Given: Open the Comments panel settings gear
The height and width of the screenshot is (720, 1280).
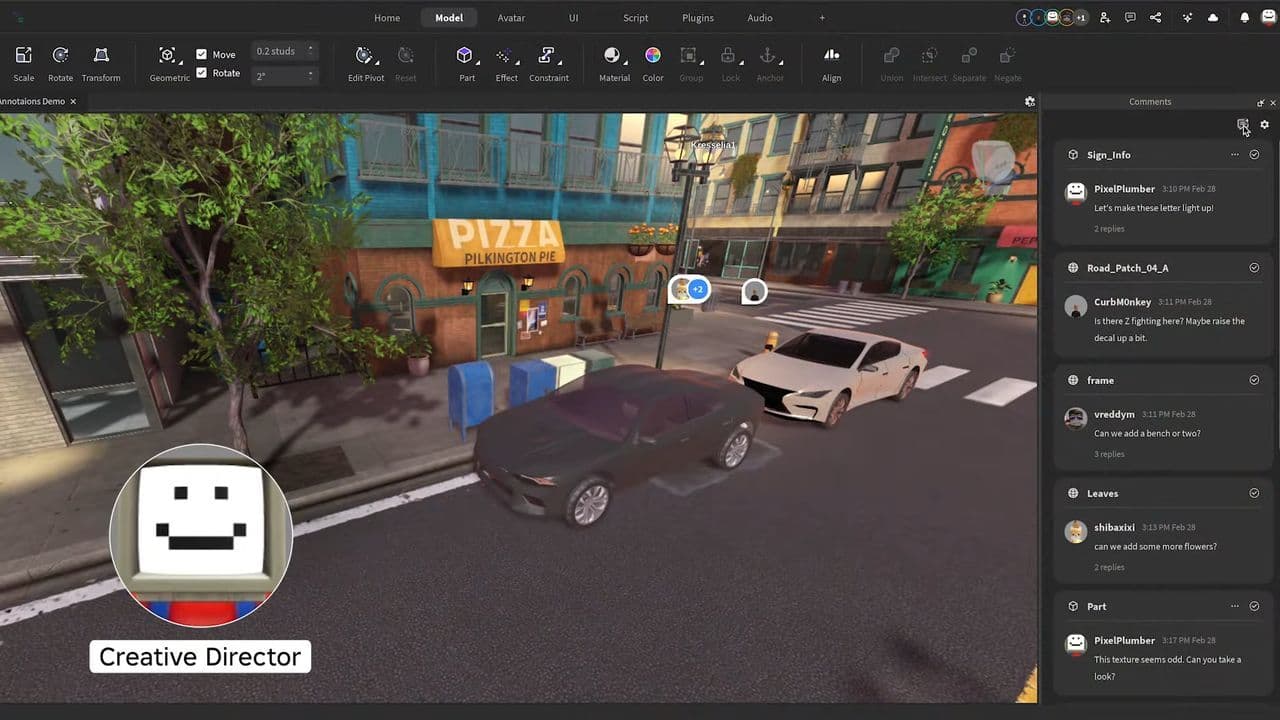Looking at the screenshot, I should 1264,124.
